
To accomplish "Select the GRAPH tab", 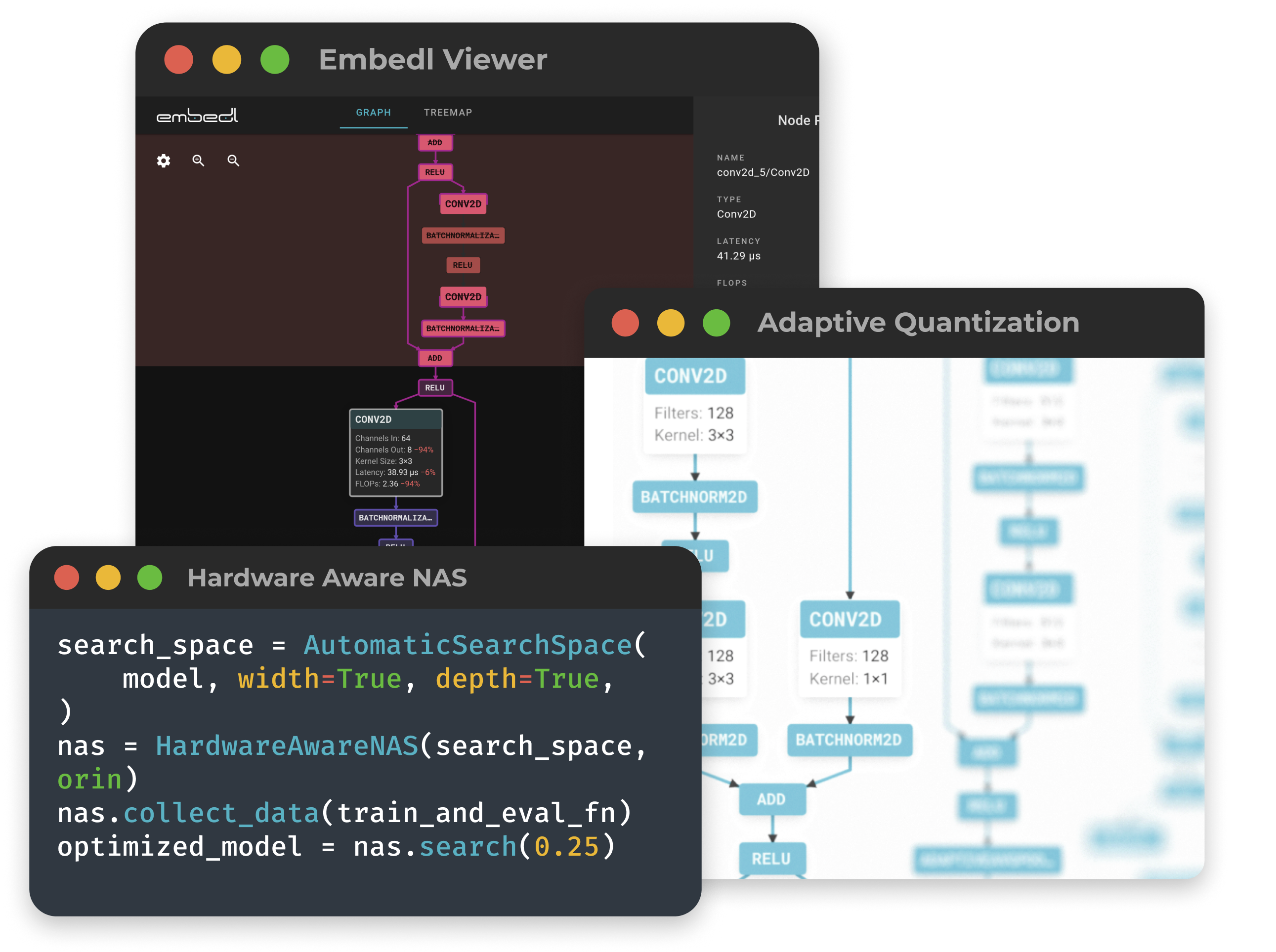I will click(373, 112).
